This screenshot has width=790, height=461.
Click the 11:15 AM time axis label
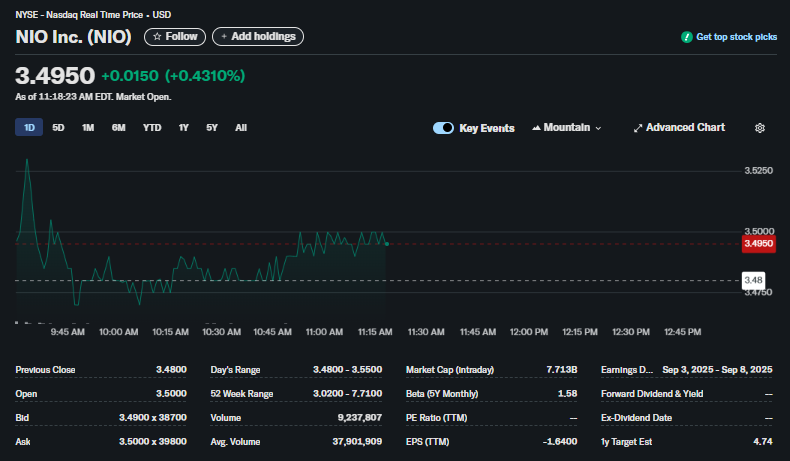click(375, 332)
